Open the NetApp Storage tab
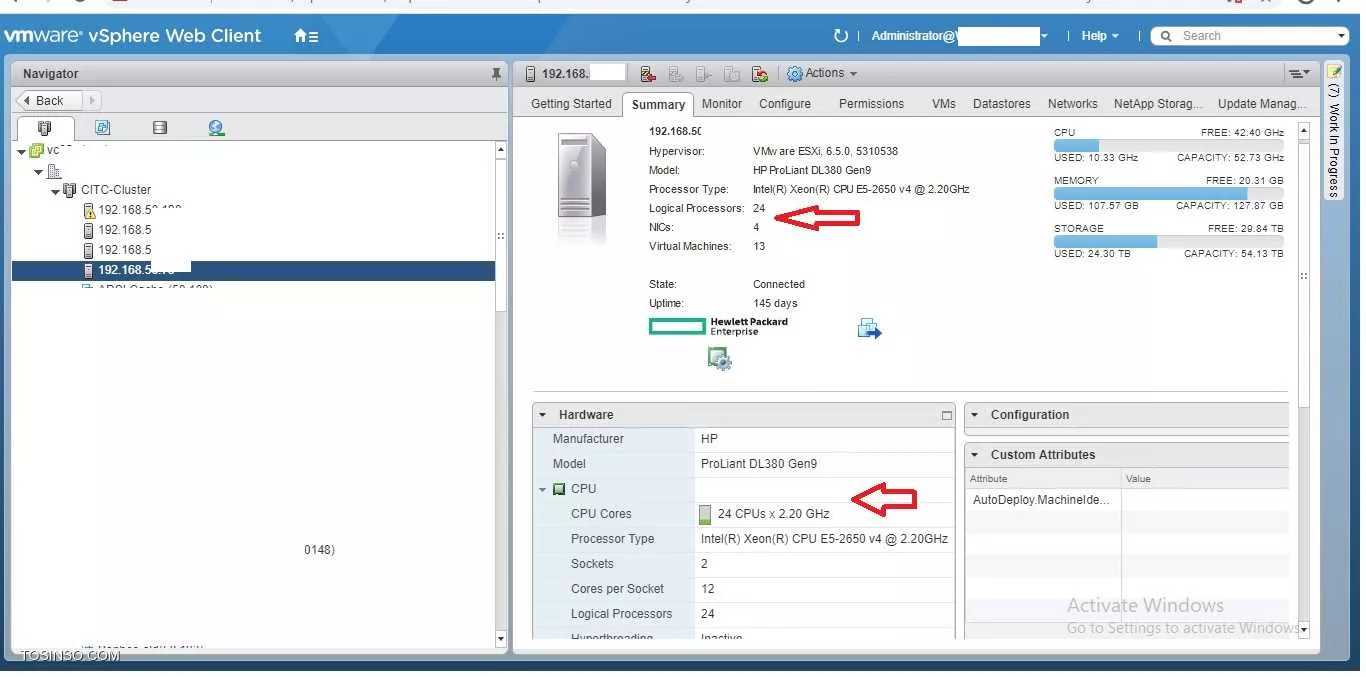This screenshot has height=677, width=1366. click(x=1158, y=104)
